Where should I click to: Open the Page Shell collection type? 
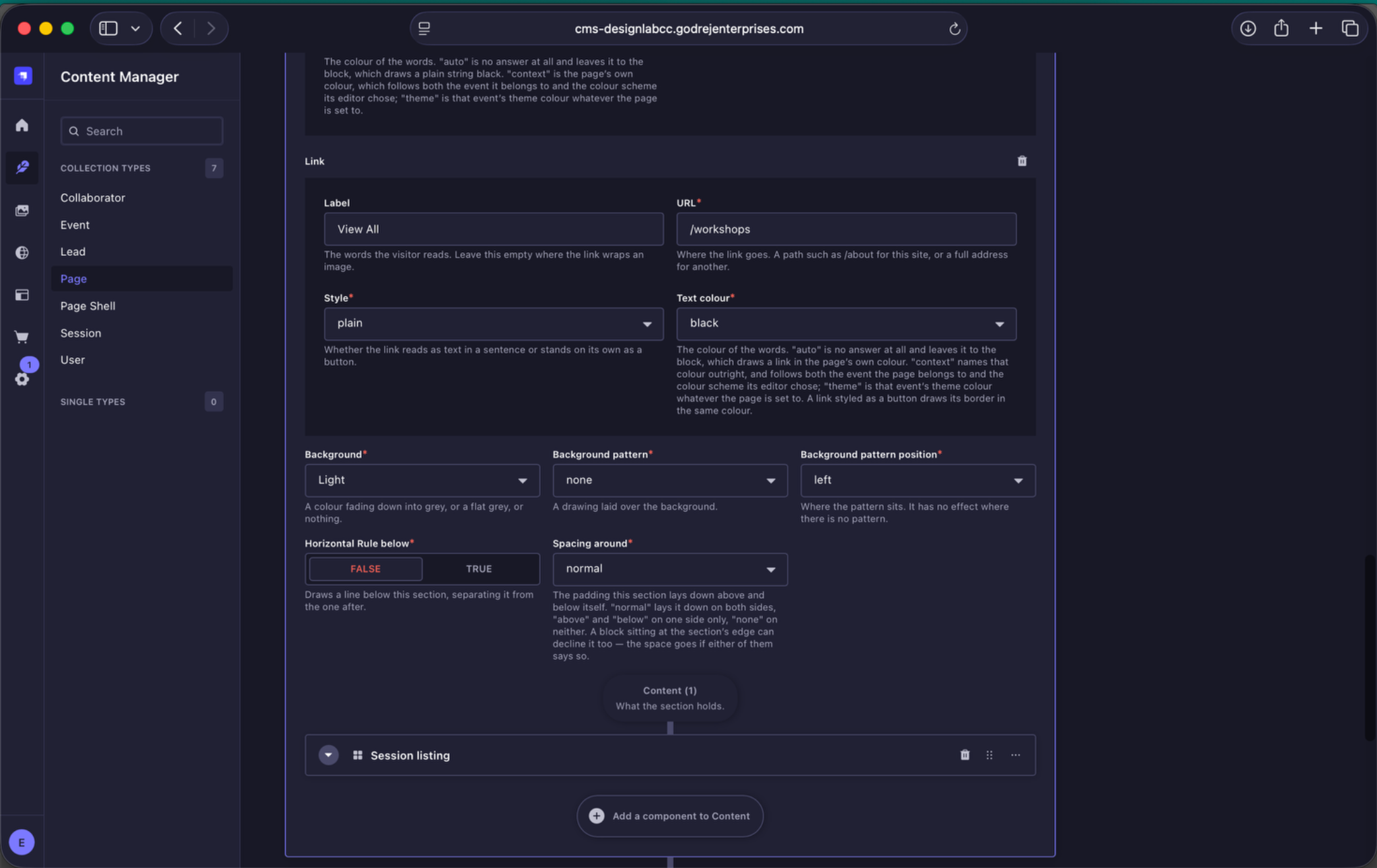point(87,306)
